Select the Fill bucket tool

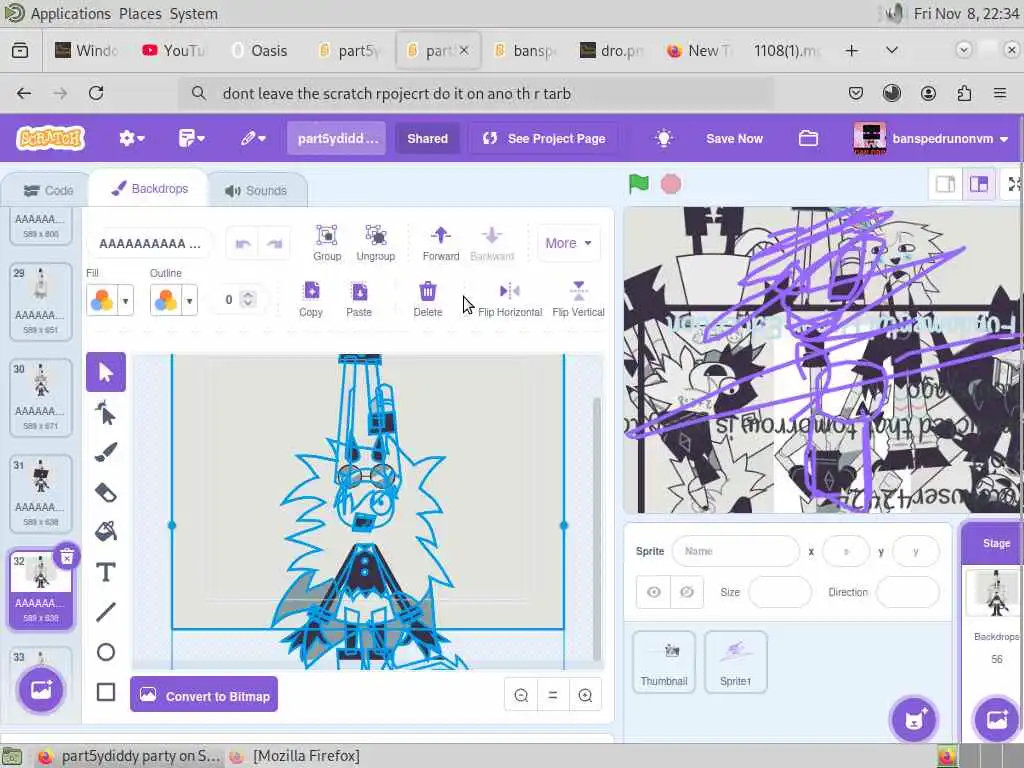tap(106, 532)
